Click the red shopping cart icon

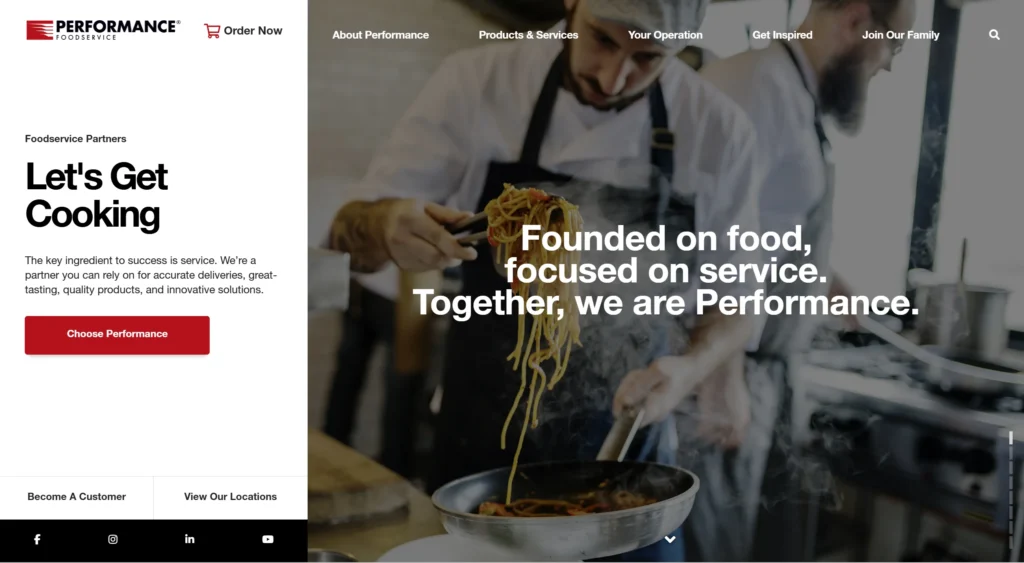click(x=212, y=31)
